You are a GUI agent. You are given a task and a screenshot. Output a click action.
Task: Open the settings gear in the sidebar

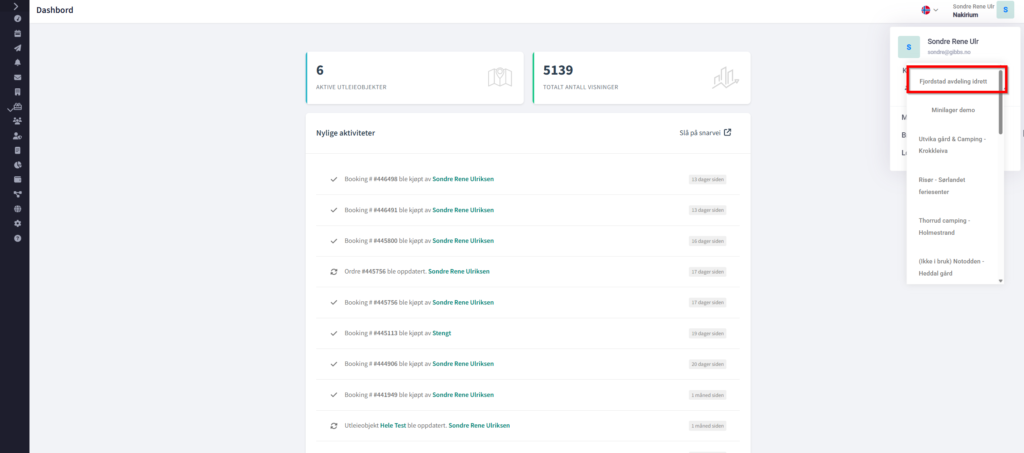point(17,223)
